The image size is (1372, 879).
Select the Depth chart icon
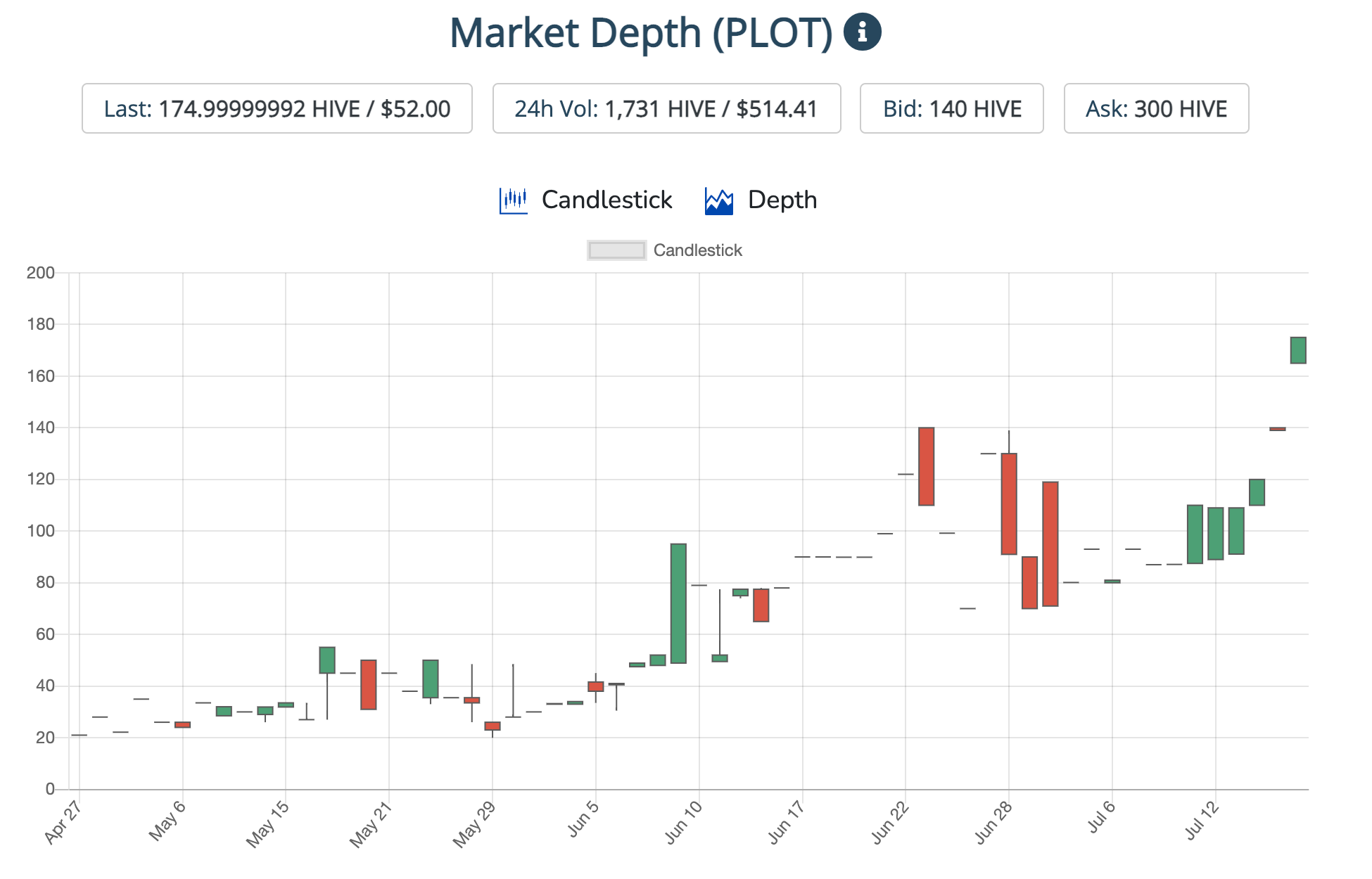point(719,201)
